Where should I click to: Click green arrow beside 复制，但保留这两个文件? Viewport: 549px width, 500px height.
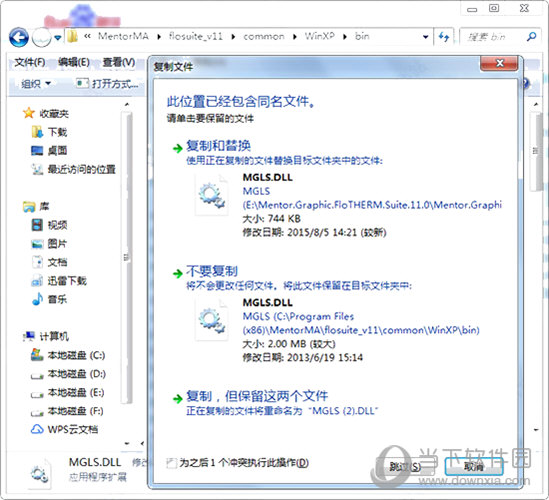178,398
